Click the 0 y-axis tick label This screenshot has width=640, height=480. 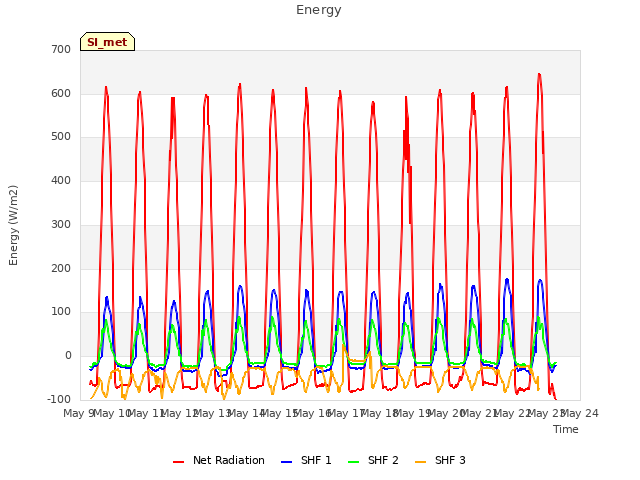pos(68,356)
